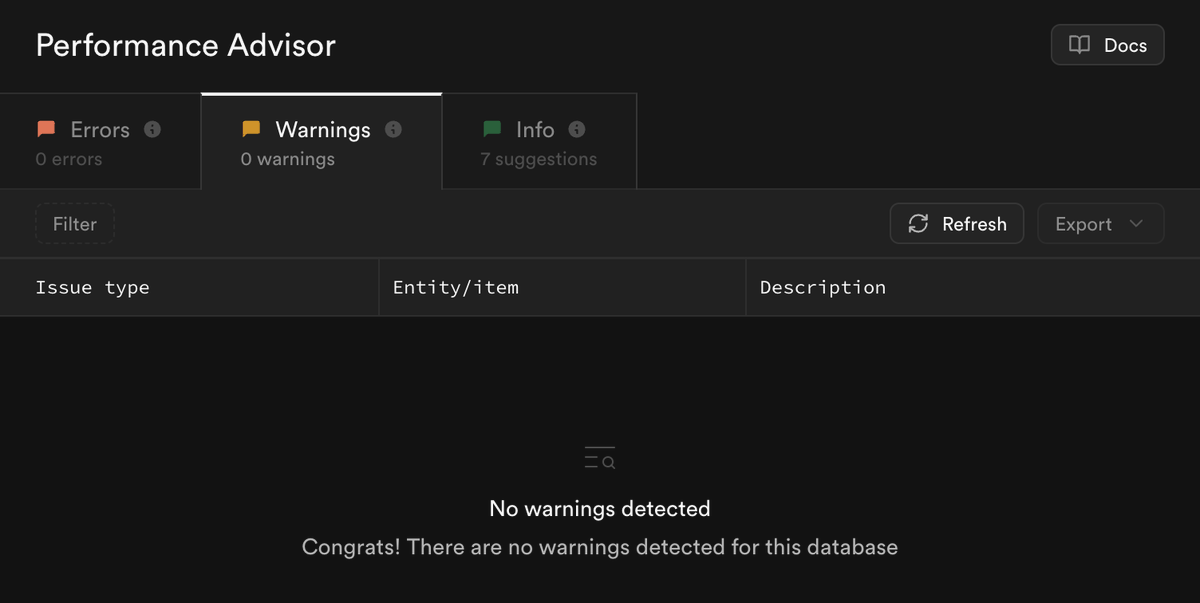This screenshot has height=603, width=1200.
Task: Switch to the Errors tab
Action: coord(100,142)
